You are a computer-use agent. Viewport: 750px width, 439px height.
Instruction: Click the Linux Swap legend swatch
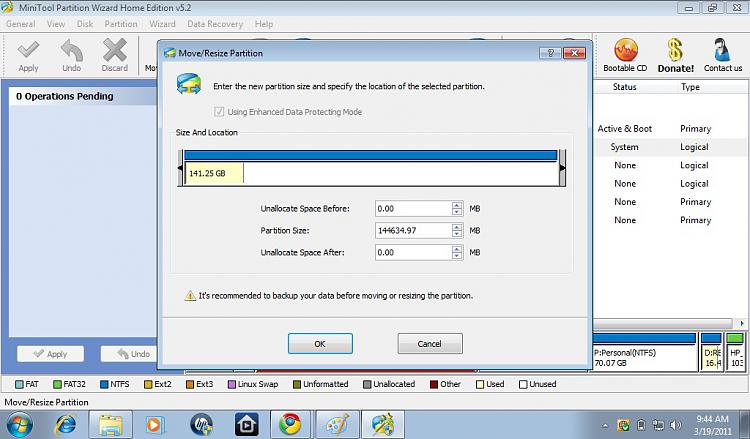click(x=232, y=384)
